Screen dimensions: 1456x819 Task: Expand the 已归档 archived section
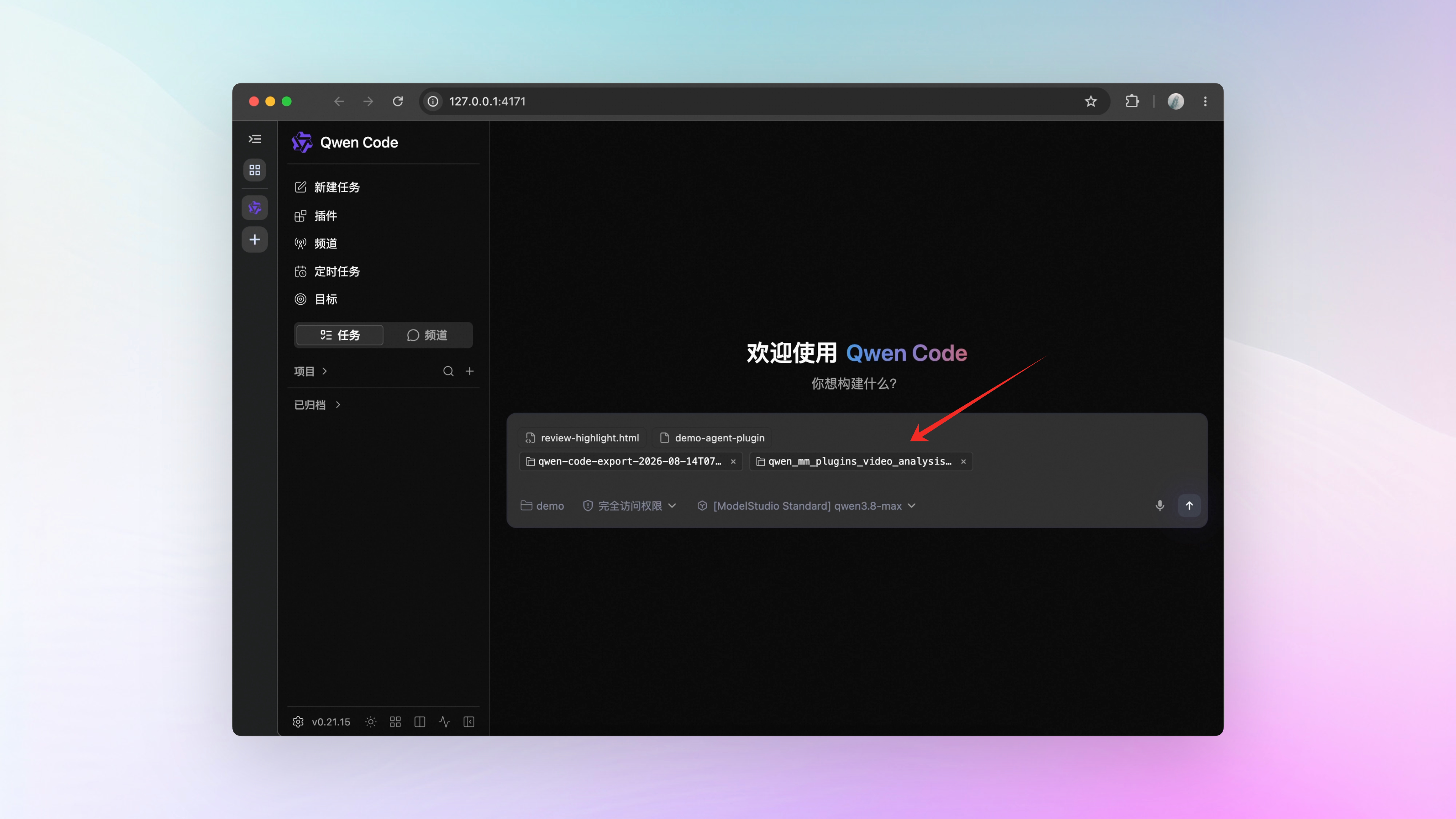click(x=317, y=405)
